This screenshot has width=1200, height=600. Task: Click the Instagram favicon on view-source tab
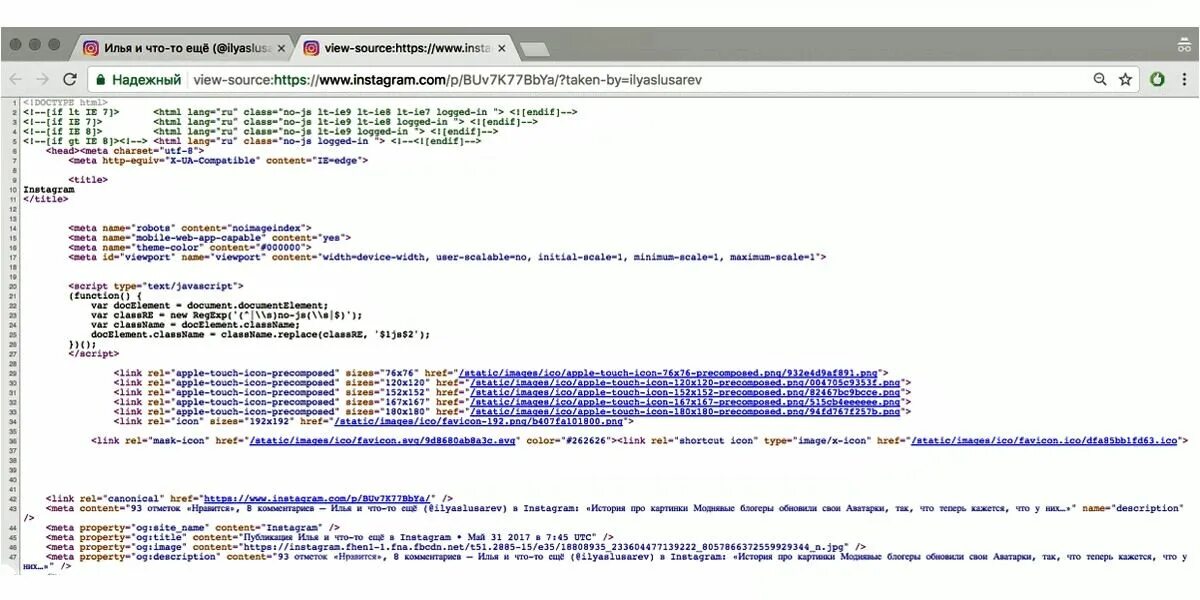[x=311, y=47]
